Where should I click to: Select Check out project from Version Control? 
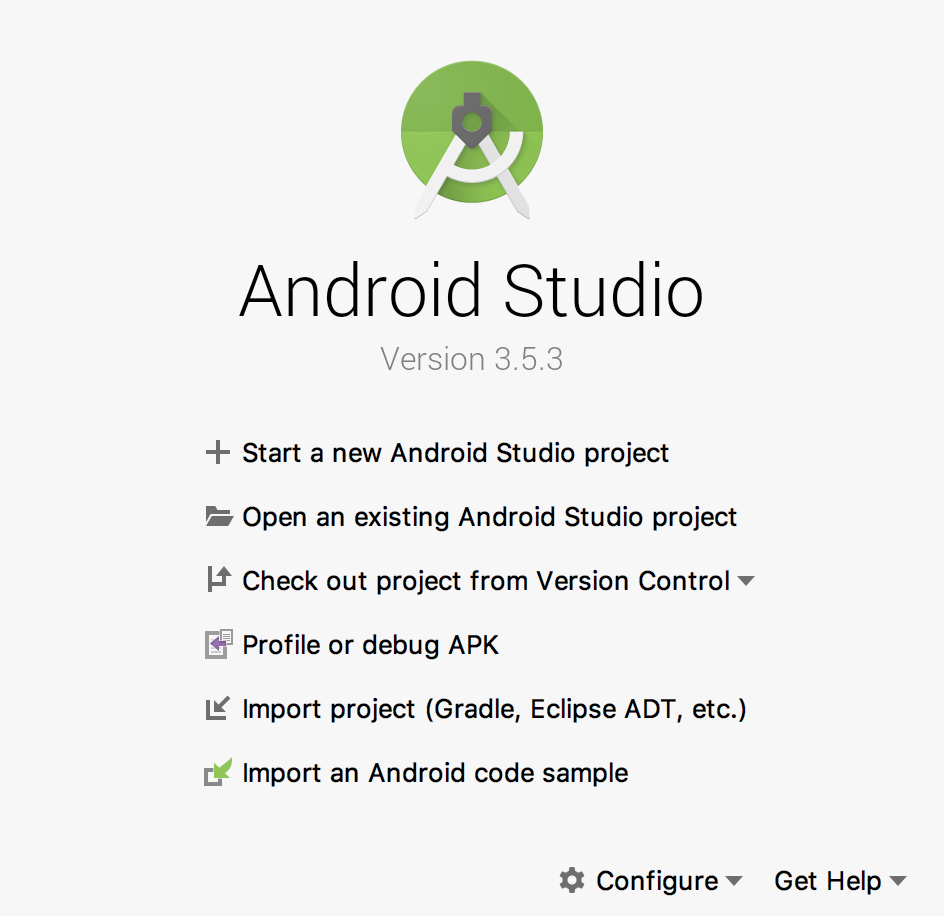pos(486,581)
